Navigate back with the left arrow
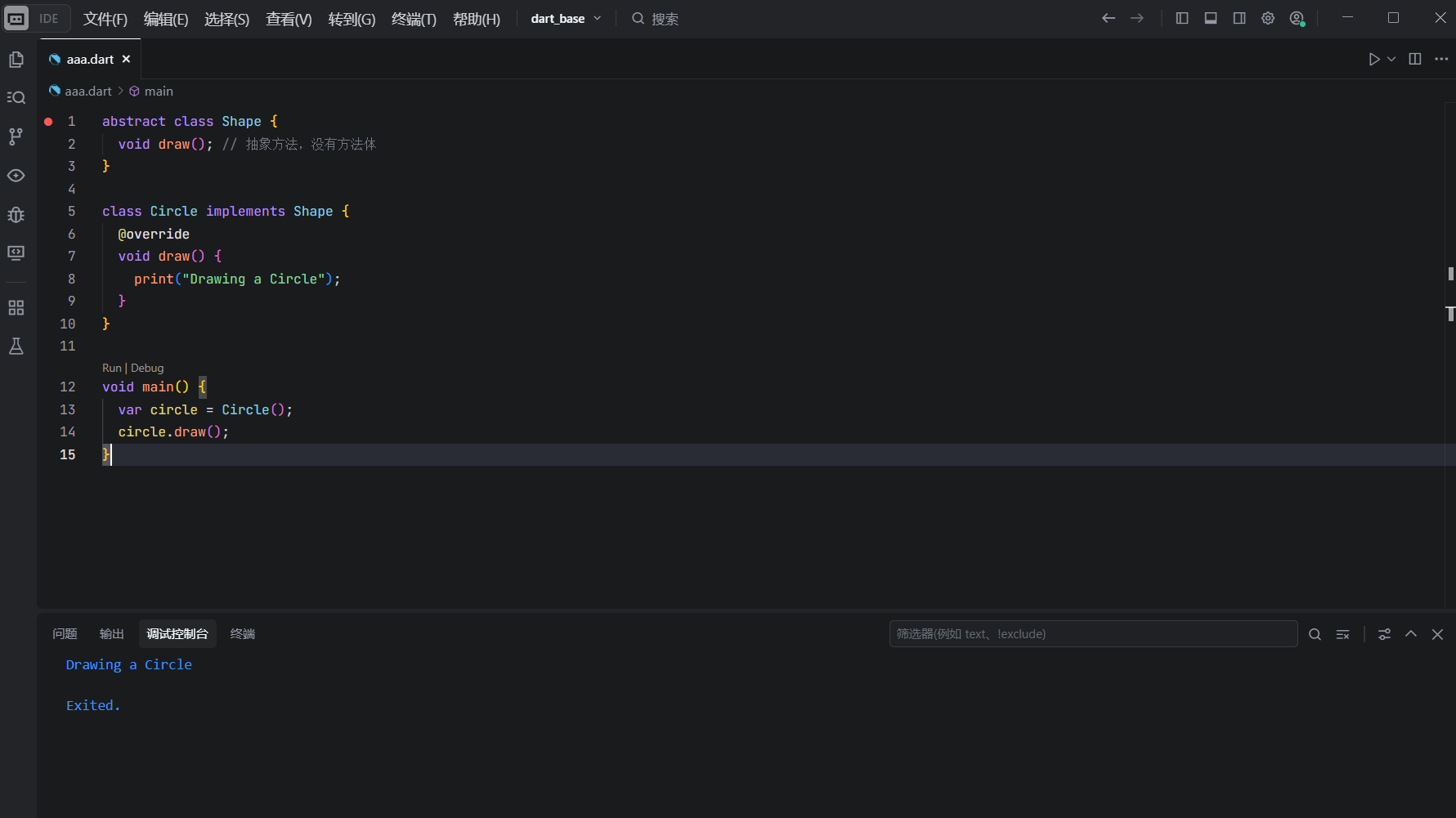The height and width of the screenshot is (818, 1456). (x=1109, y=18)
